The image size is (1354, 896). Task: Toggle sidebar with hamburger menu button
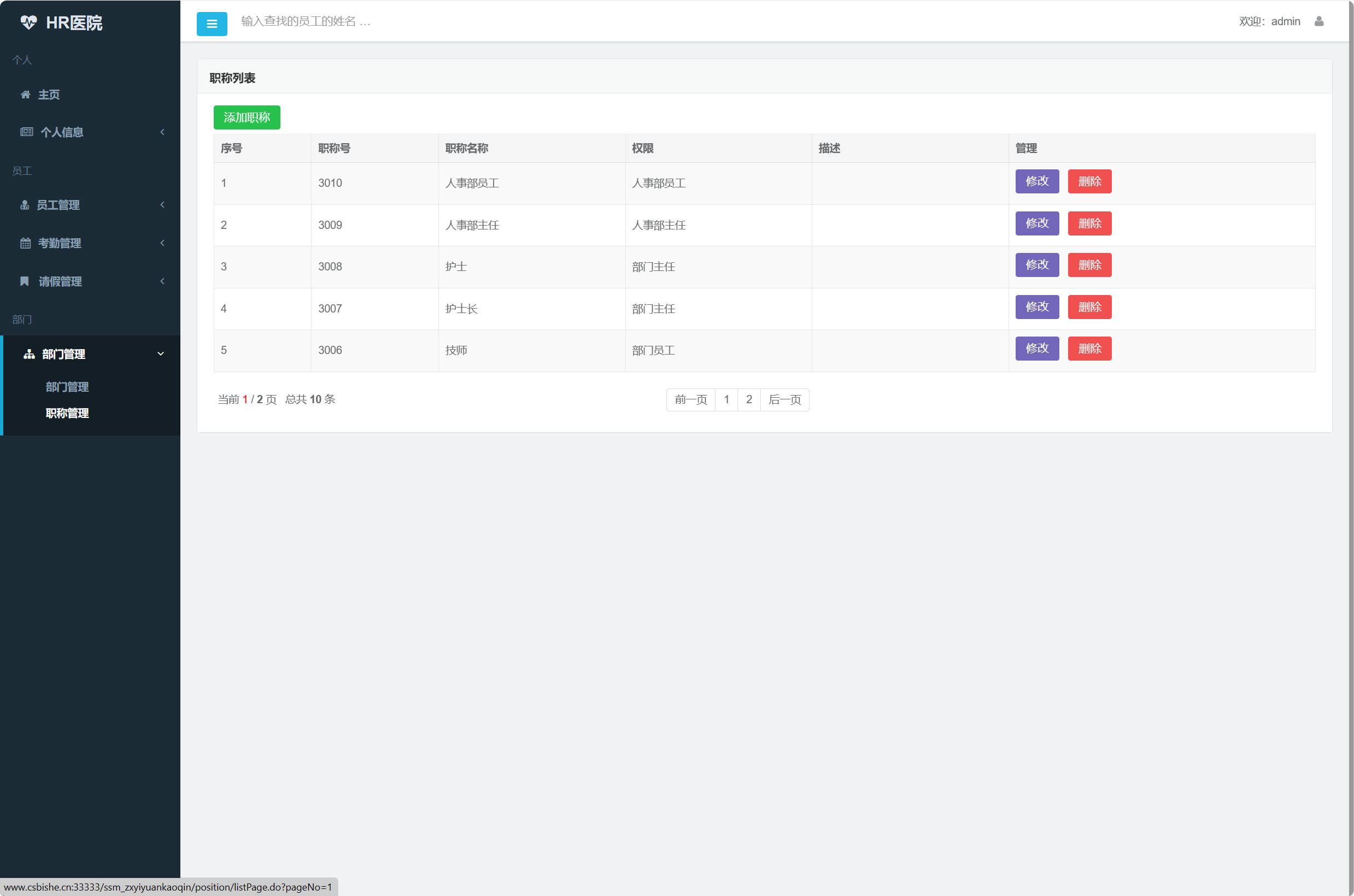click(212, 24)
